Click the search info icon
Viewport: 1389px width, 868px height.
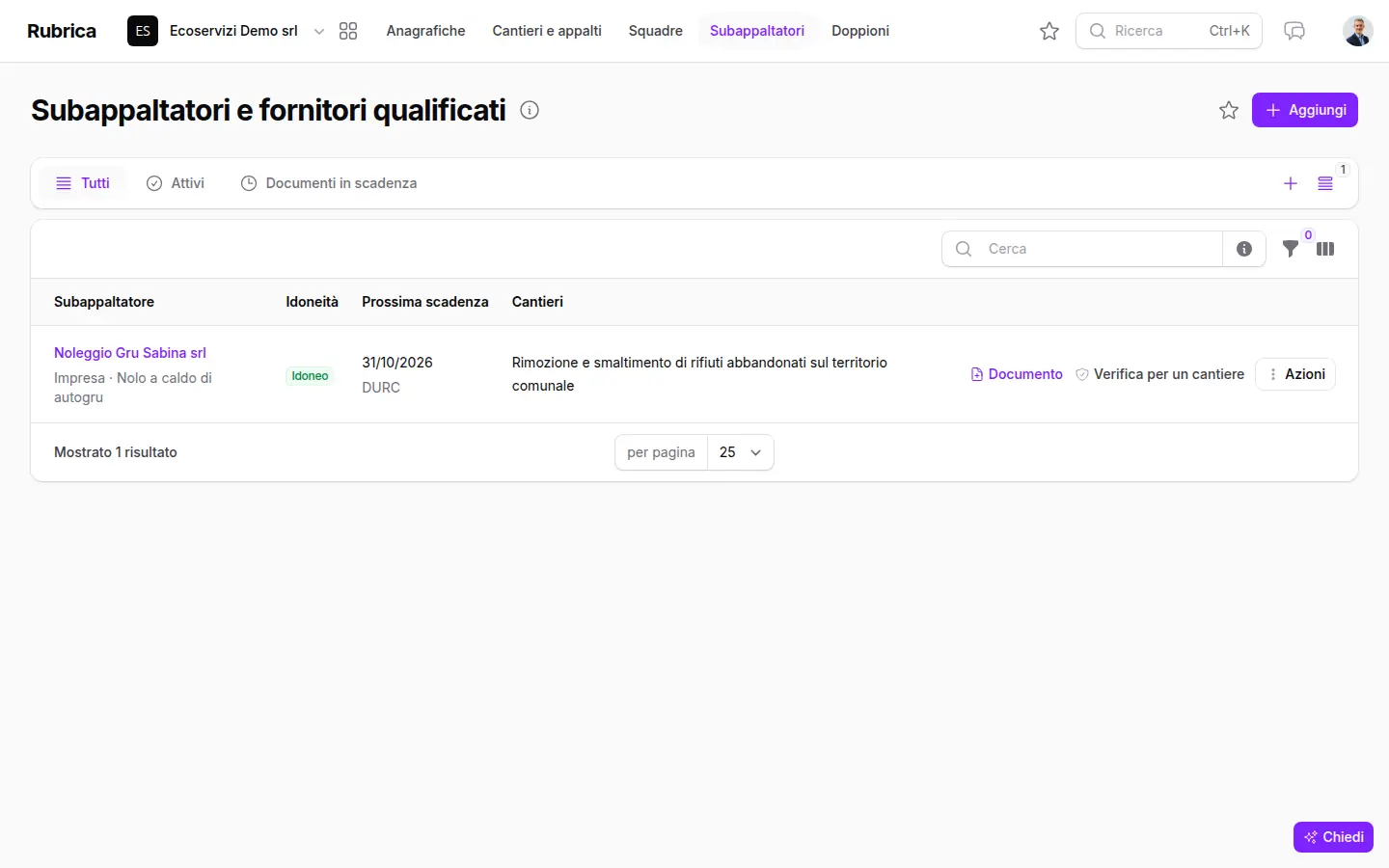(x=1244, y=249)
